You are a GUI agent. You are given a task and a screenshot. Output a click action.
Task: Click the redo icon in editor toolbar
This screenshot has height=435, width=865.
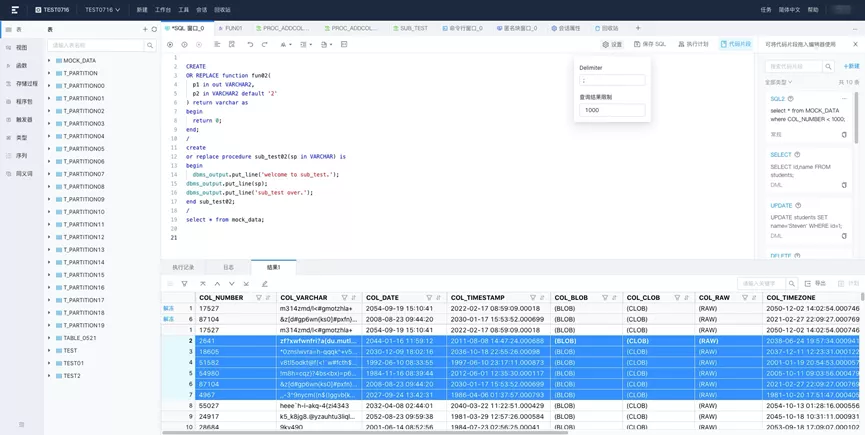tap(264, 45)
